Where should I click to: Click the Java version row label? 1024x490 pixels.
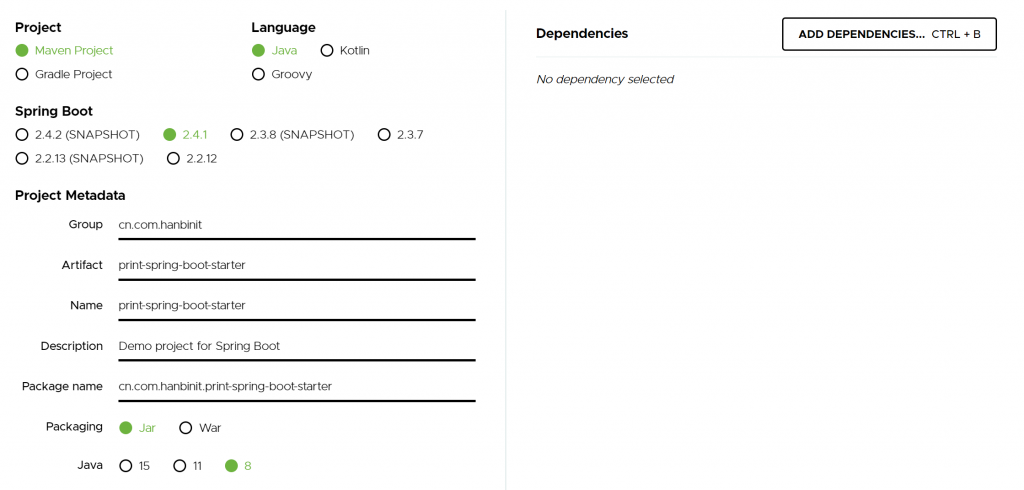[89, 465]
